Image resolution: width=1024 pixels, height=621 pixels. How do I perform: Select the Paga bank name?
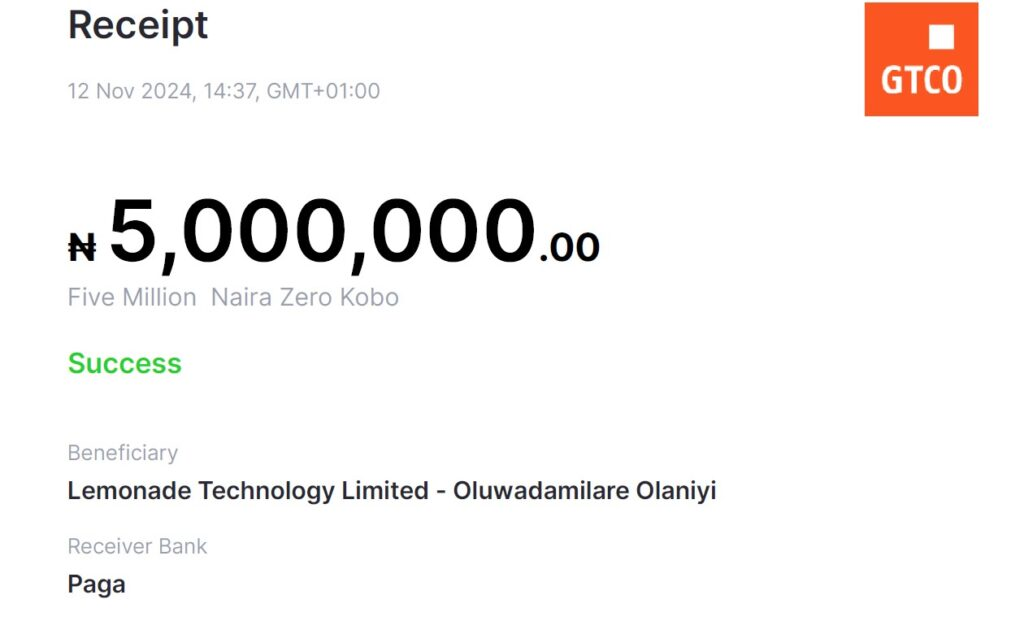point(97,584)
